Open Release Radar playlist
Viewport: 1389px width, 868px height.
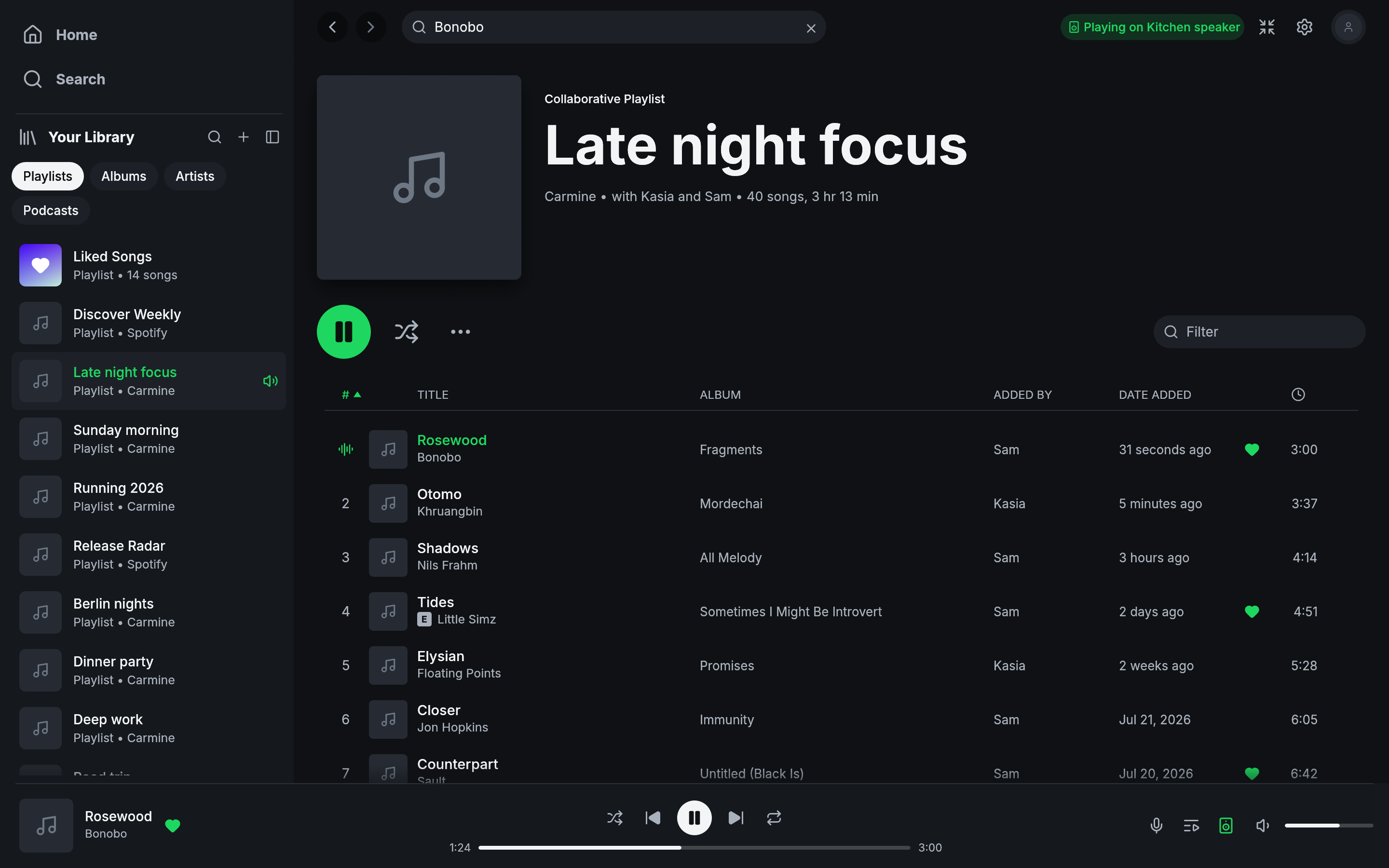[x=149, y=555]
